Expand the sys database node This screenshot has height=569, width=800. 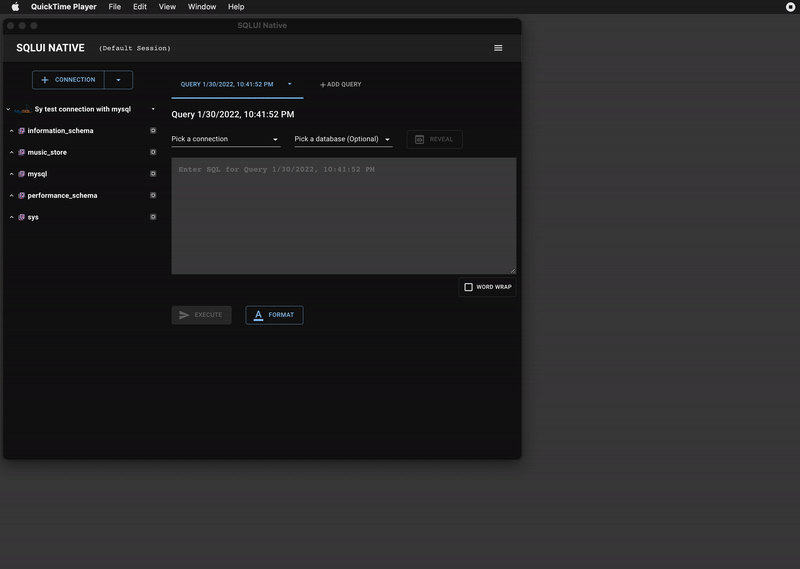tap(11, 217)
